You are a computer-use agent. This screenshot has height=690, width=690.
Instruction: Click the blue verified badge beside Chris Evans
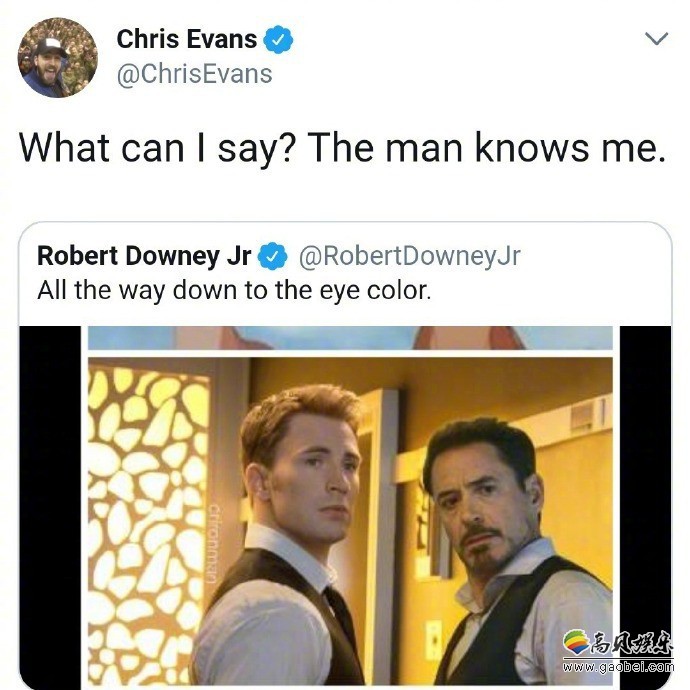[278, 40]
